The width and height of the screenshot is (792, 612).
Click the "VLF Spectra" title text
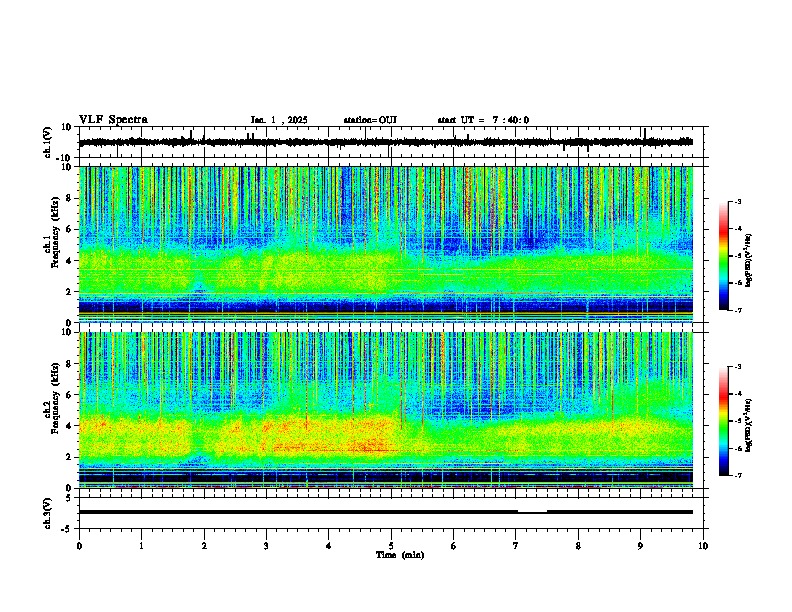click(x=113, y=120)
